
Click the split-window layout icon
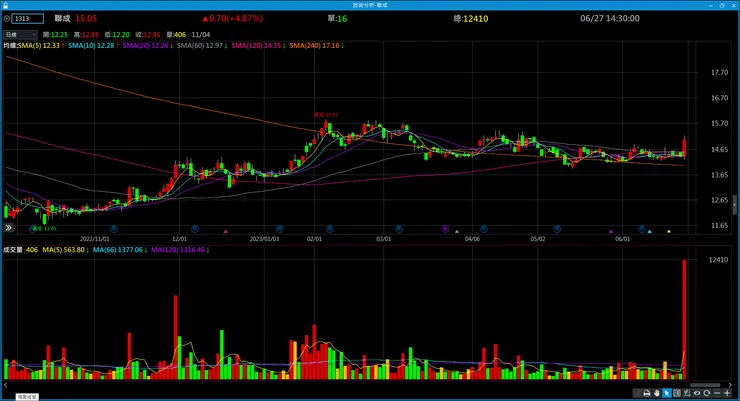click(677, 393)
